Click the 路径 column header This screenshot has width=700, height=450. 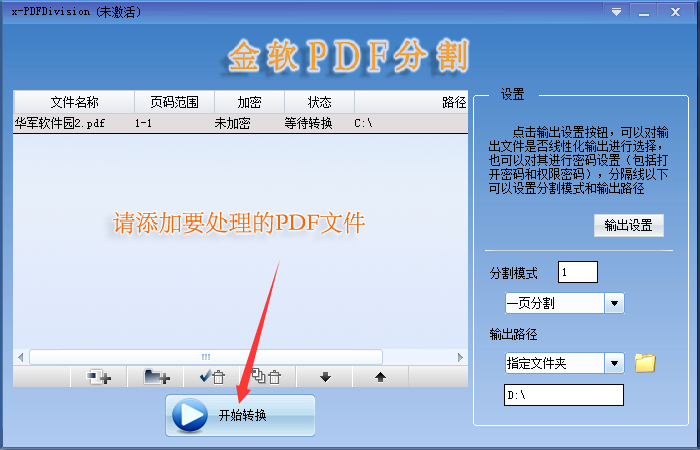click(411, 102)
